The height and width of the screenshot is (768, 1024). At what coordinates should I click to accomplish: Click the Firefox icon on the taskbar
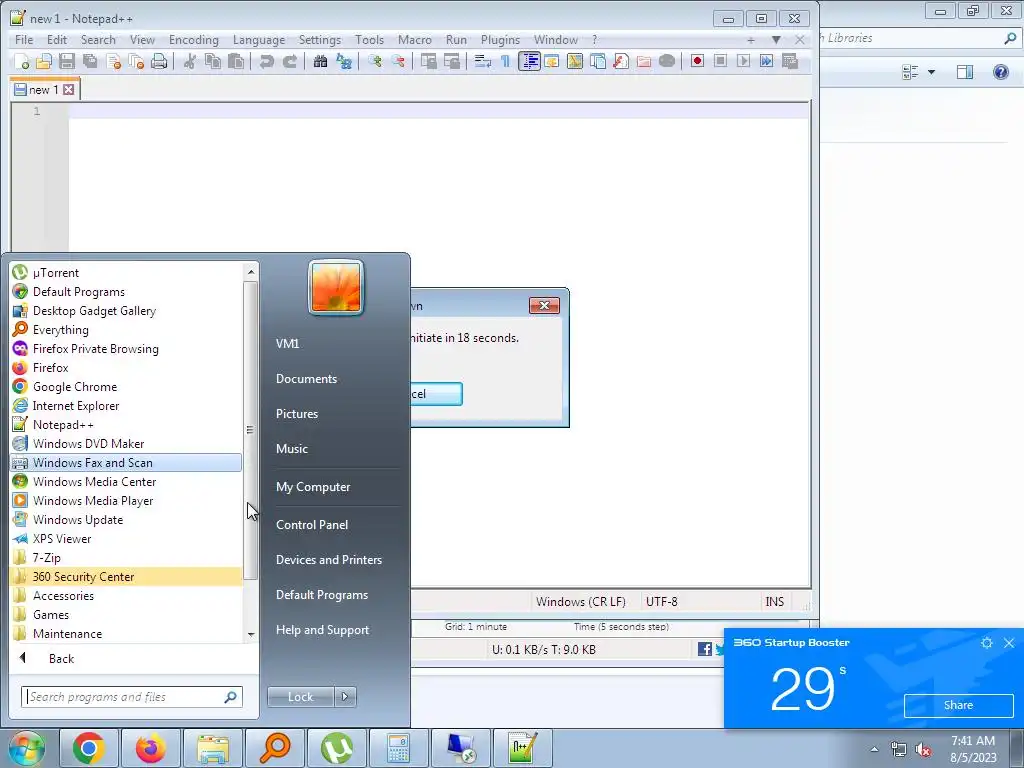click(150, 748)
